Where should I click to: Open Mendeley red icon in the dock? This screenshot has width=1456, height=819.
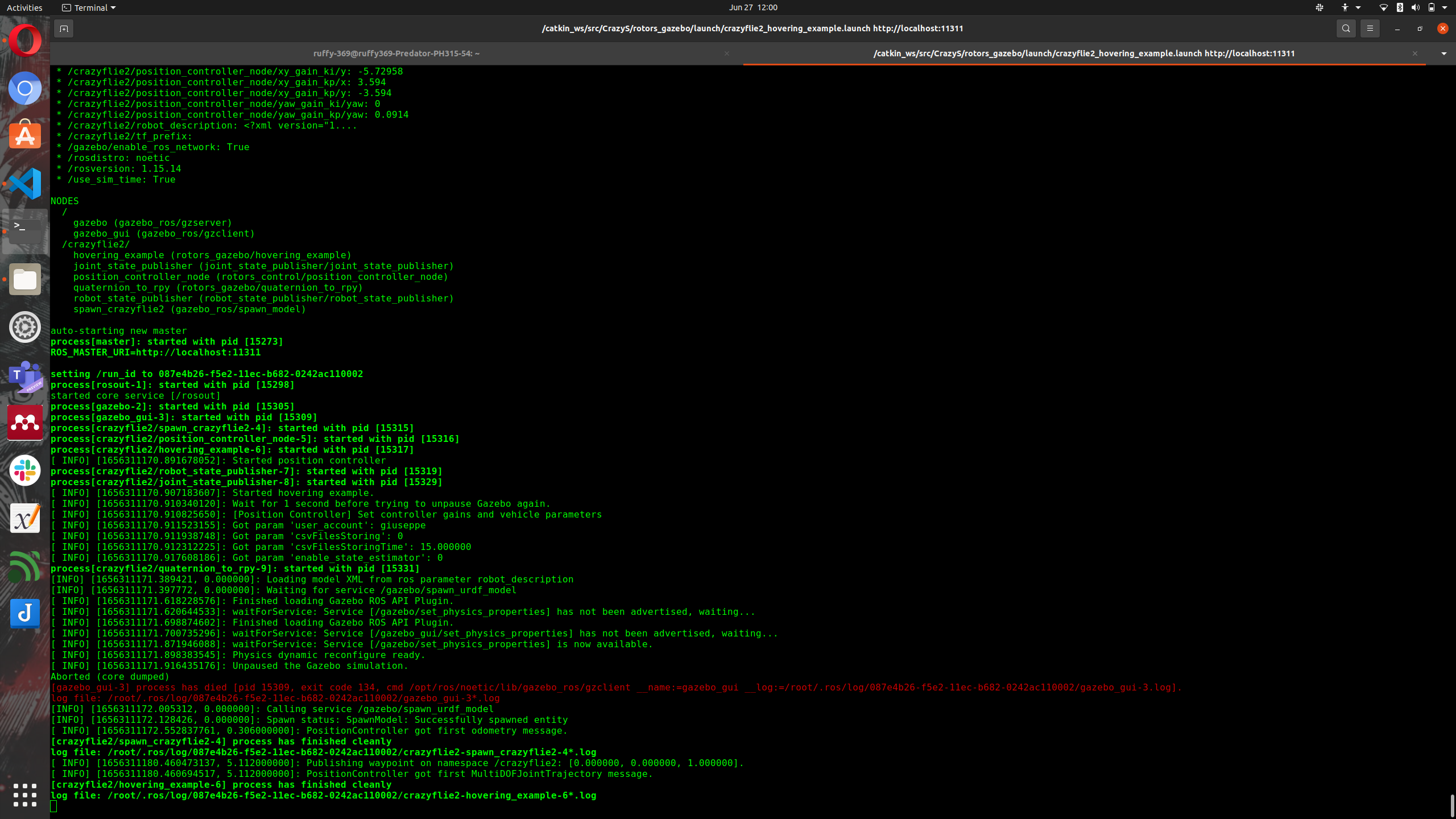pos(25,423)
